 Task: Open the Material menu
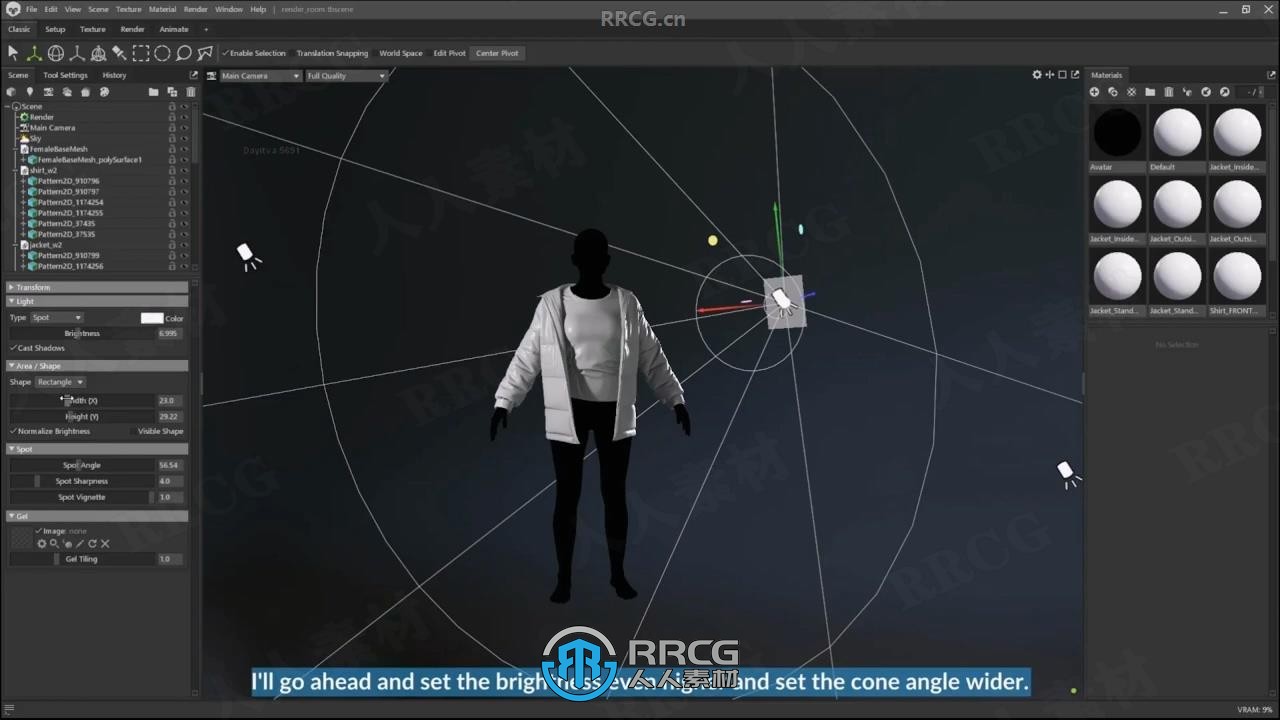pos(162,9)
